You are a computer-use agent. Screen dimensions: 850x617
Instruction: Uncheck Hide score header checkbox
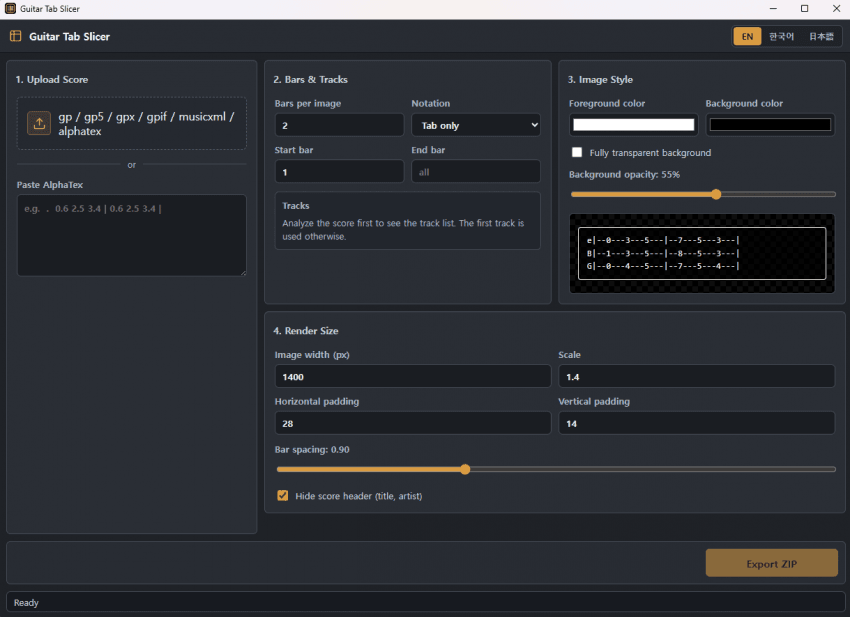pyautogui.click(x=282, y=496)
